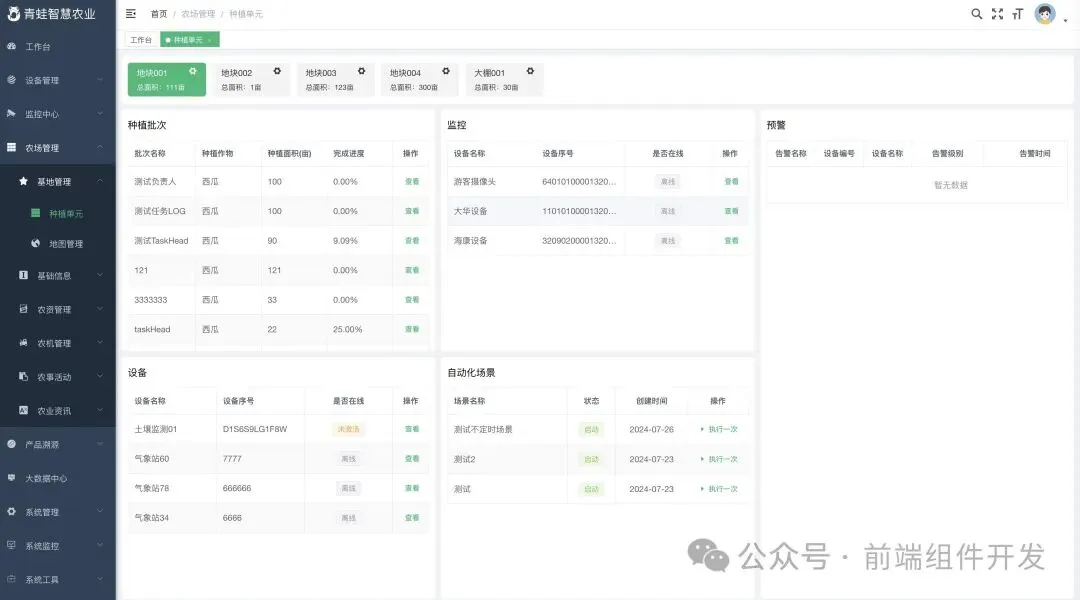Toggle fullscreen mode icon
This screenshot has width=1080, height=600.
(x=997, y=14)
